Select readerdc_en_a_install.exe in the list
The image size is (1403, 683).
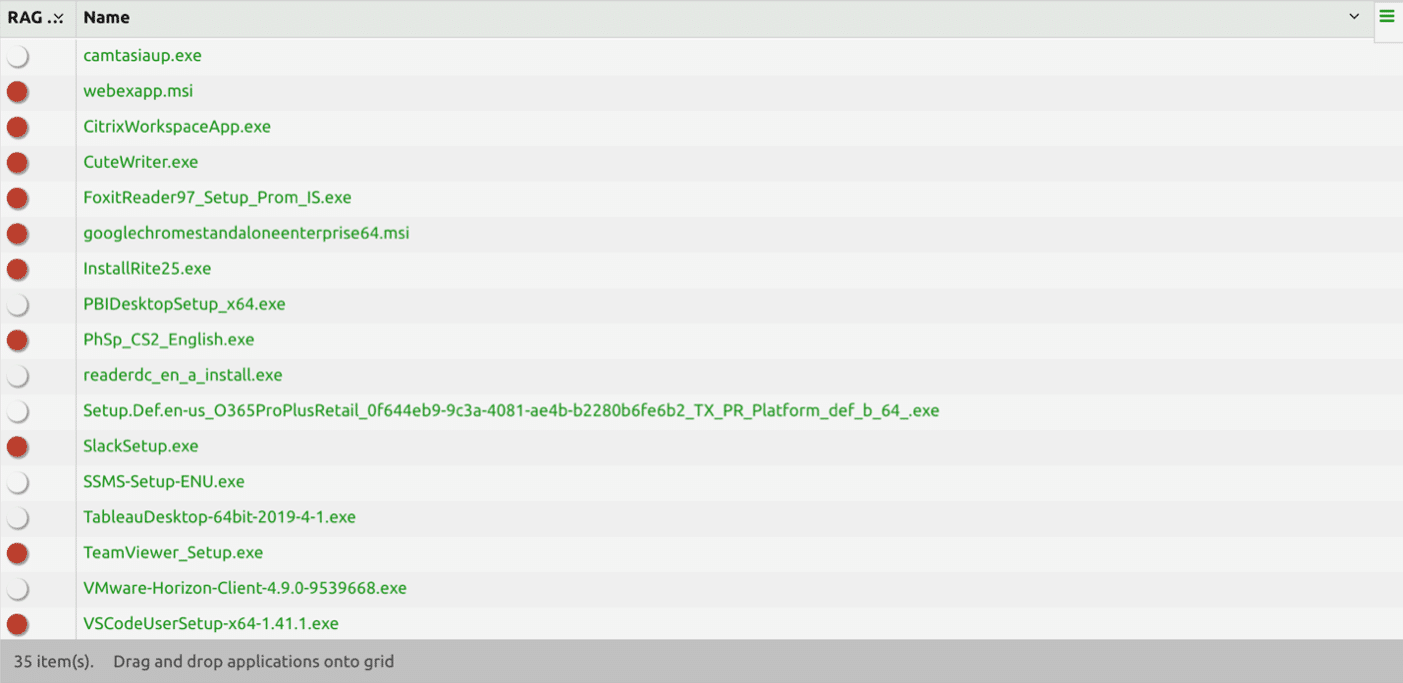coord(183,375)
